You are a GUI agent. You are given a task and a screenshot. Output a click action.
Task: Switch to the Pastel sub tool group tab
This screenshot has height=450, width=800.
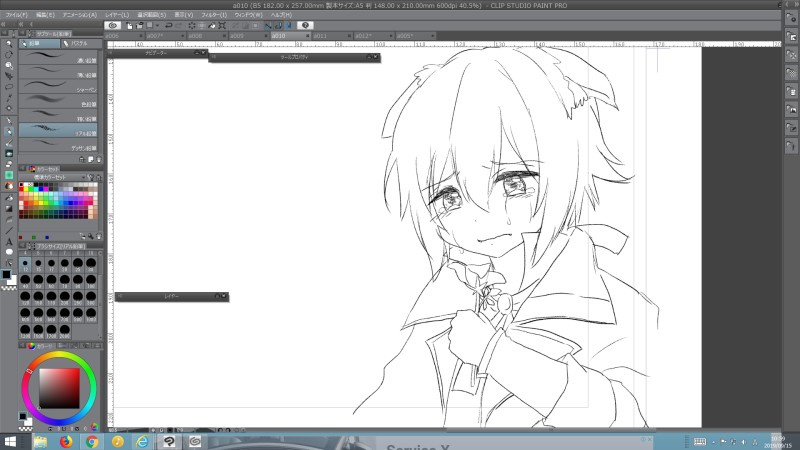80,43
